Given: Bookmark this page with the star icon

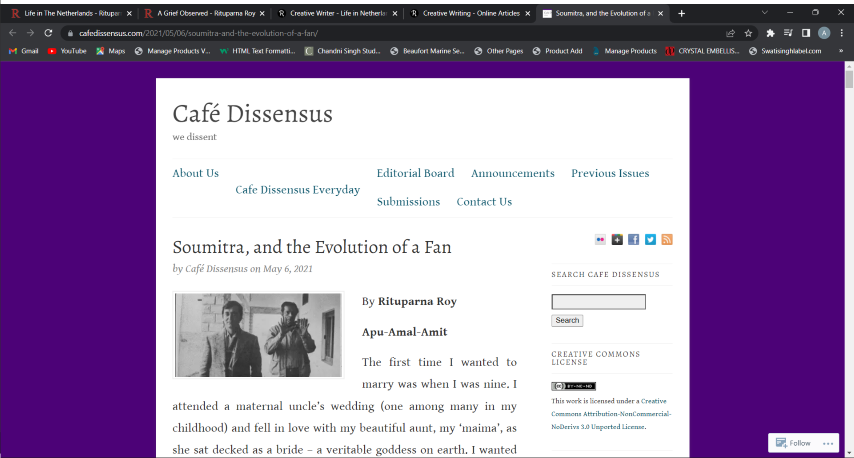Looking at the screenshot, I should click(x=748, y=33).
